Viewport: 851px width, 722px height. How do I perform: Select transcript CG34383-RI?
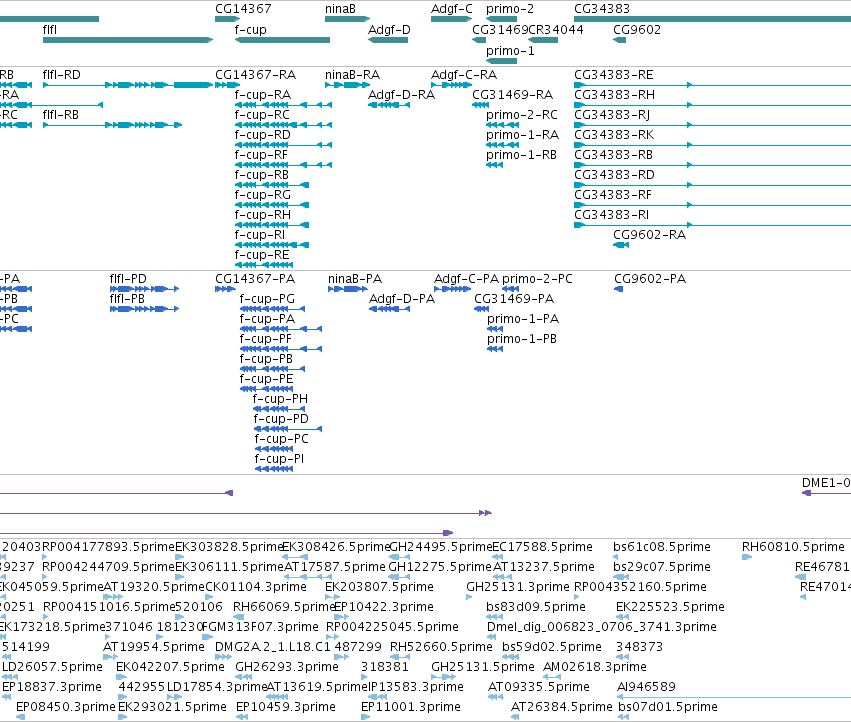[713, 225]
